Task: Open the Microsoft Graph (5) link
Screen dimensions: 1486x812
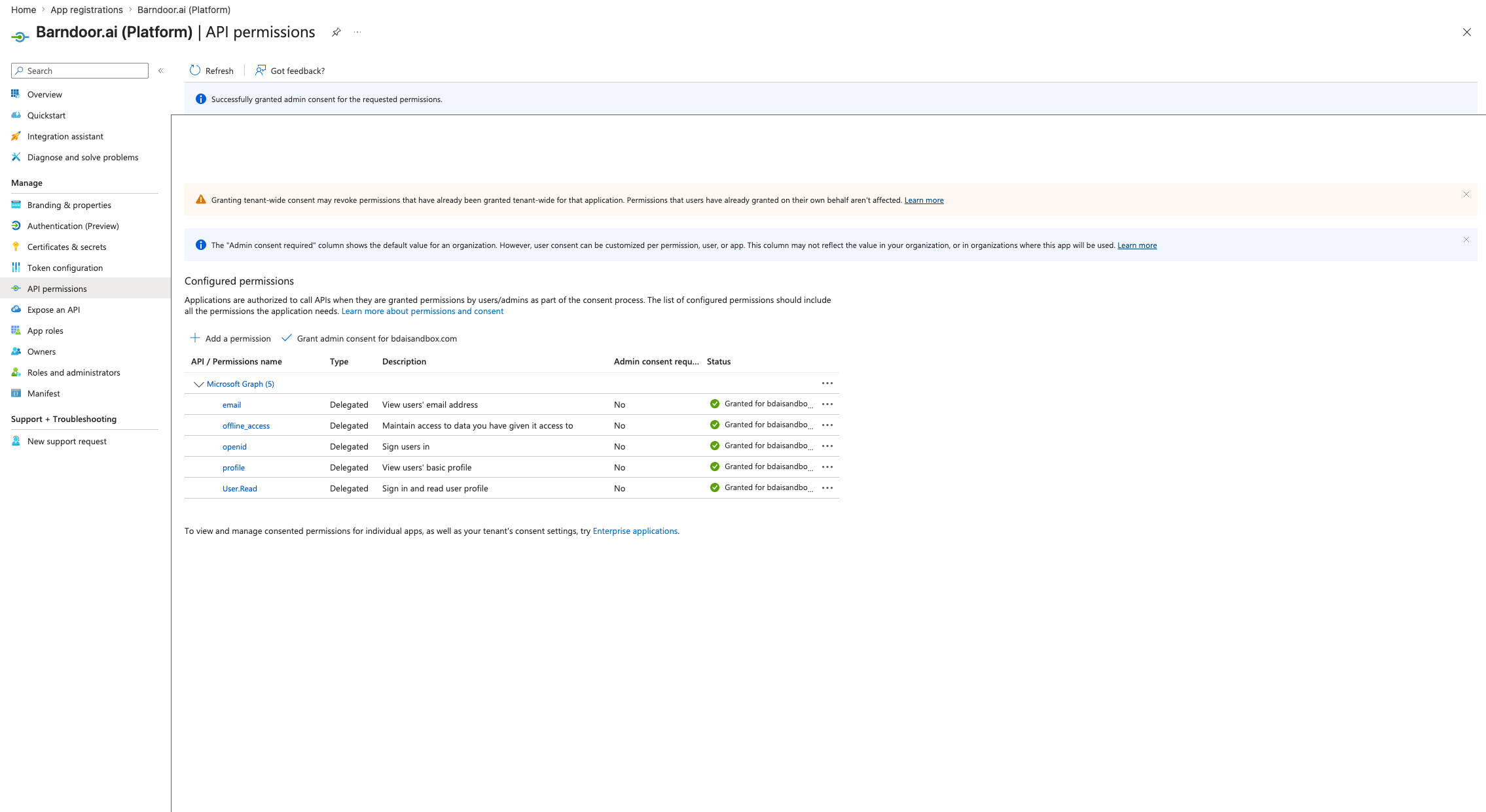Action: point(240,384)
